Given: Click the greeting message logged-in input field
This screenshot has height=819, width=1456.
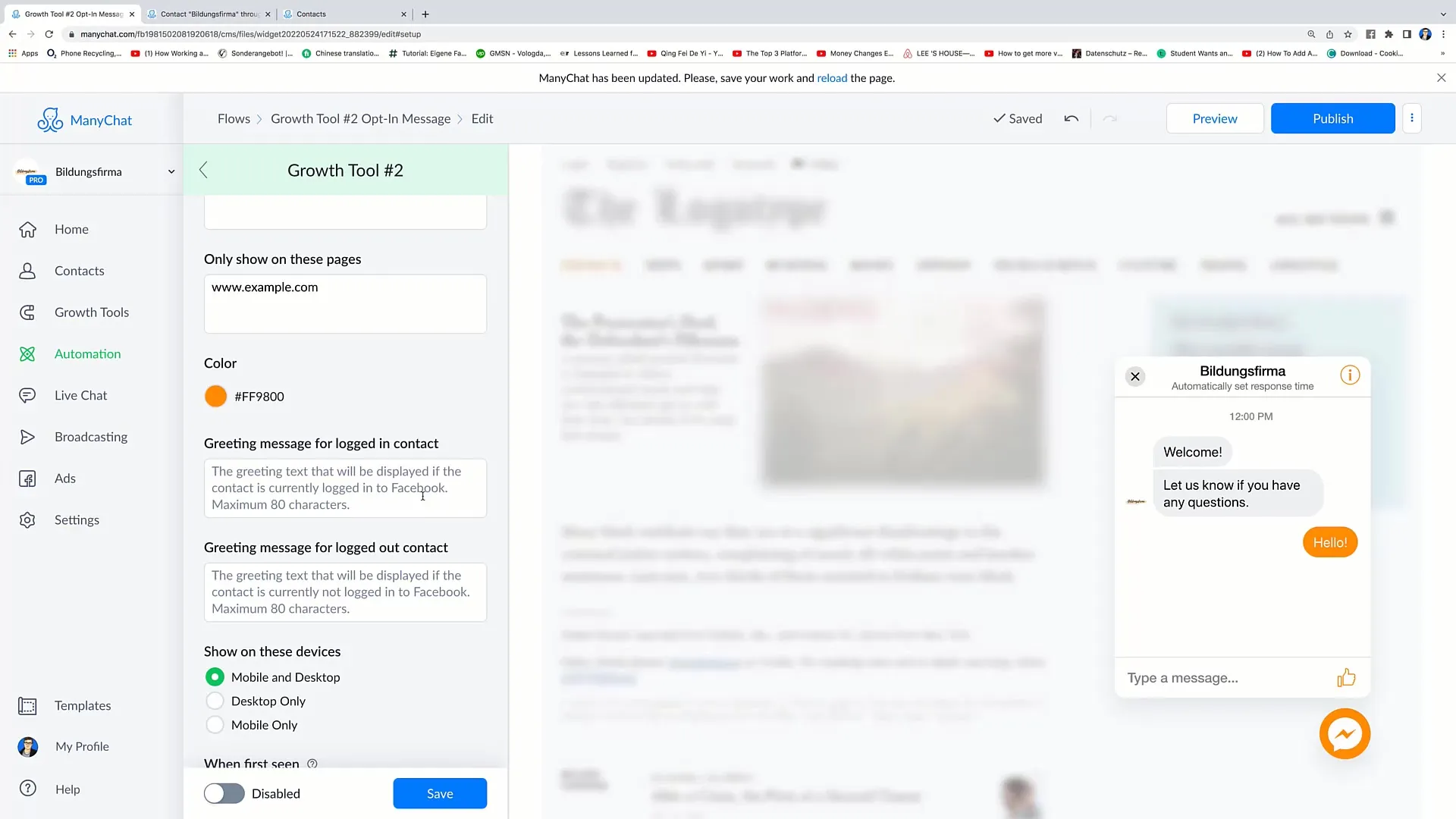Looking at the screenshot, I should pyautogui.click(x=344, y=487).
